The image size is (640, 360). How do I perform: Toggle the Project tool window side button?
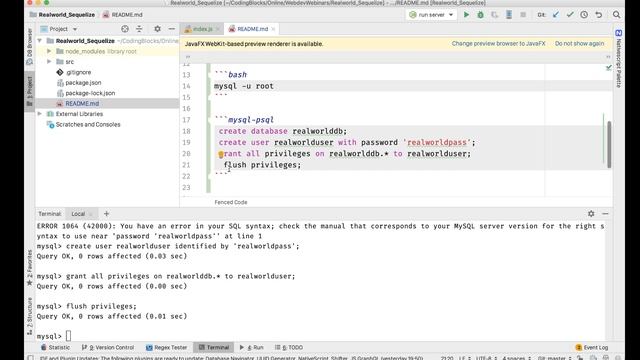[29, 90]
